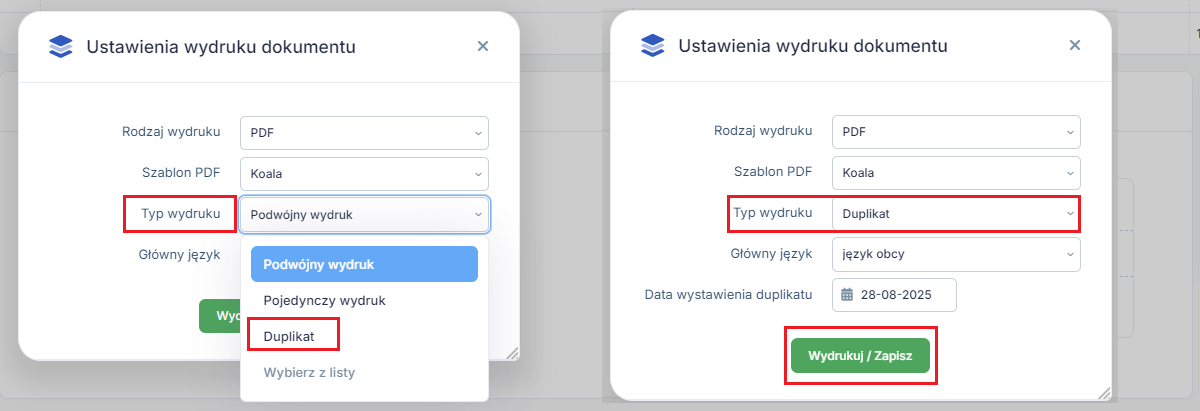Close the right print settings dialog
The height and width of the screenshot is (411, 1200).
coord(1075,46)
